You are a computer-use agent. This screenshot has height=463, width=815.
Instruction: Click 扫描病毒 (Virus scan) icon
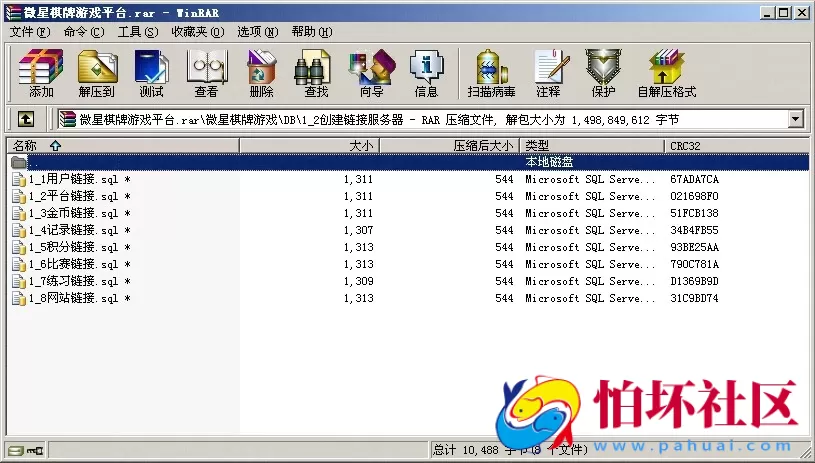point(491,73)
